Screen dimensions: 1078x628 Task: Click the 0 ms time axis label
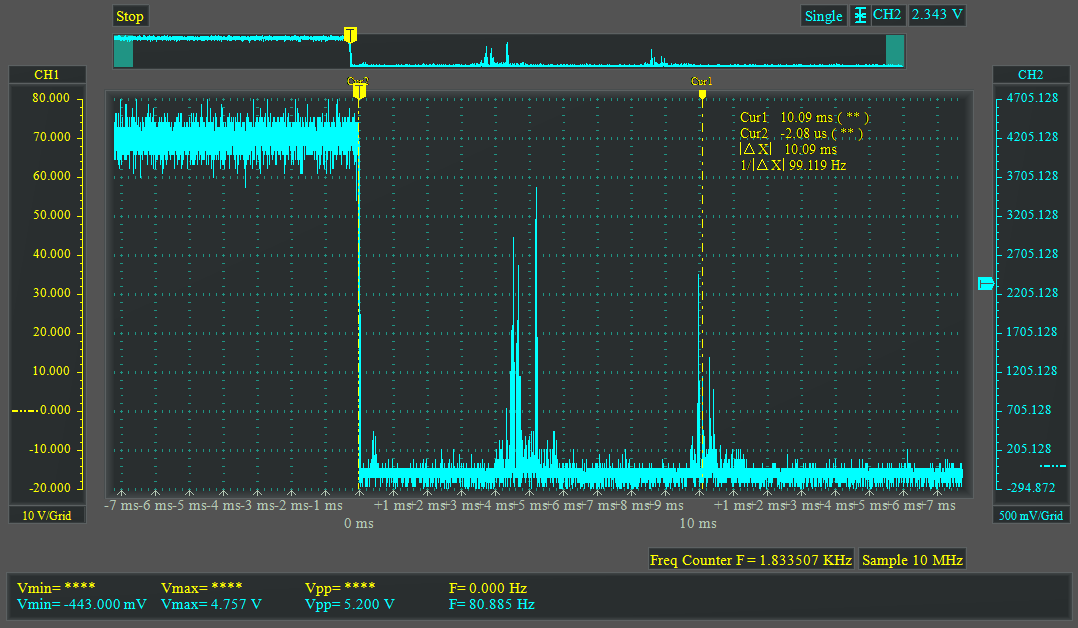pos(359,523)
